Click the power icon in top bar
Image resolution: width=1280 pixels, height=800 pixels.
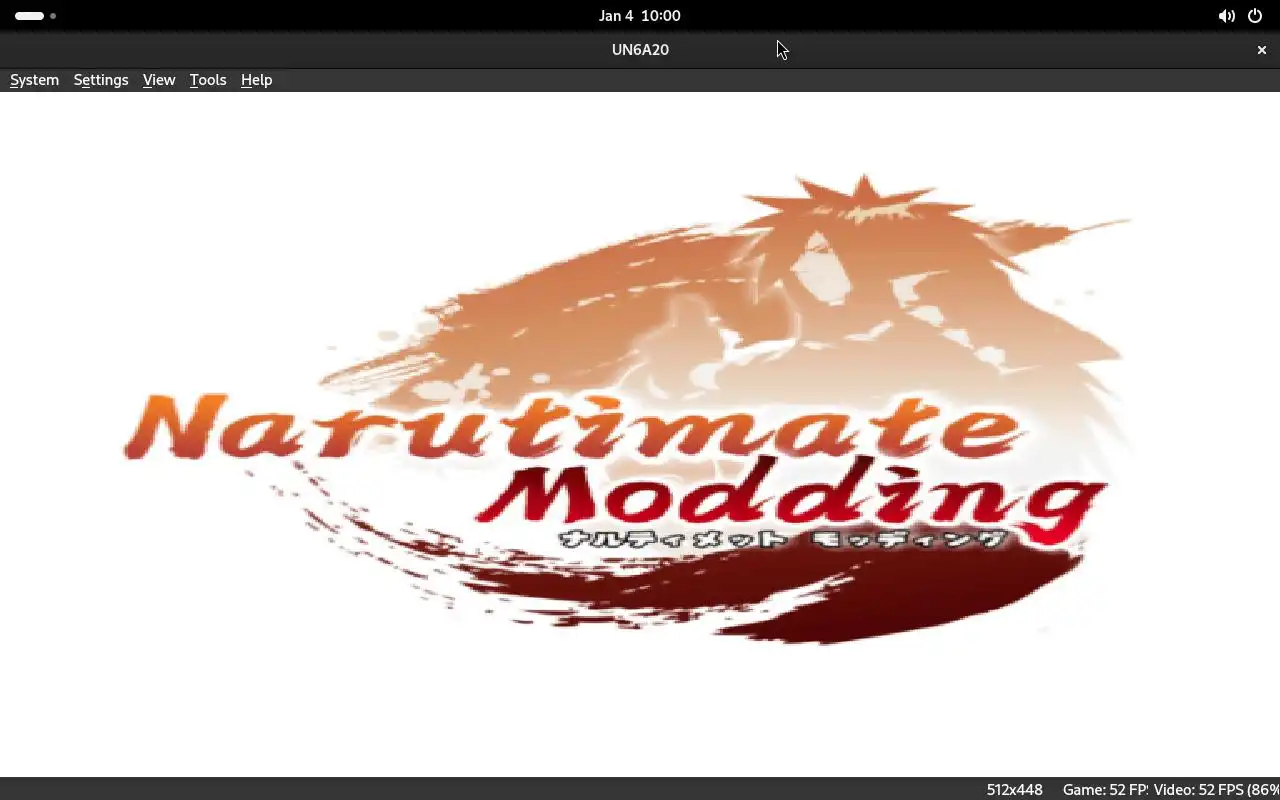(1255, 16)
